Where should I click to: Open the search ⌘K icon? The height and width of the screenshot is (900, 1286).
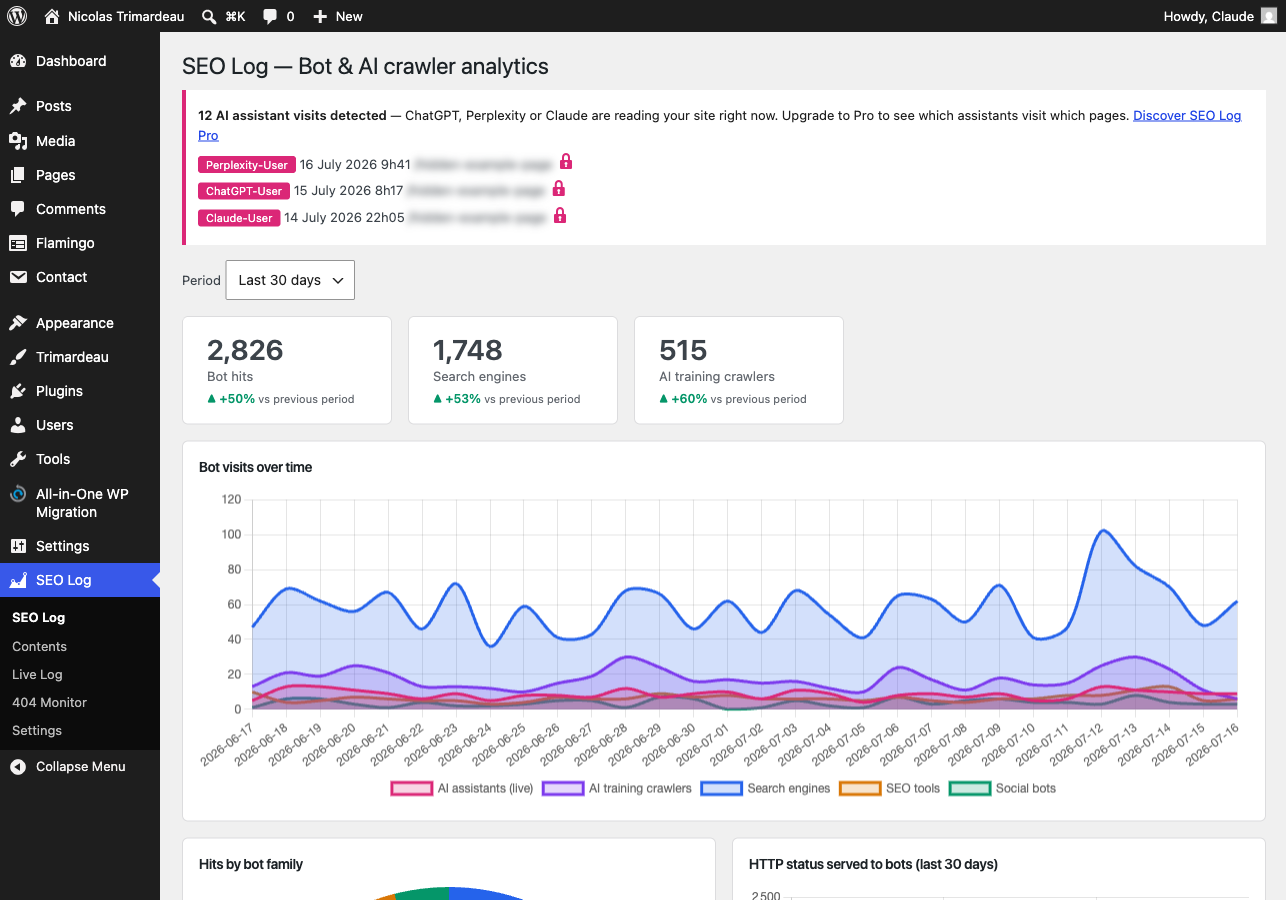[x=208, y=16]
